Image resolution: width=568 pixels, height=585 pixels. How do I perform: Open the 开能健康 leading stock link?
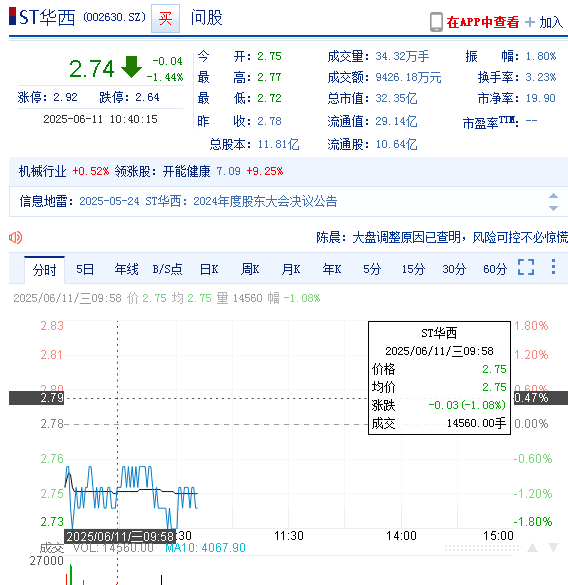click(187, 171)
